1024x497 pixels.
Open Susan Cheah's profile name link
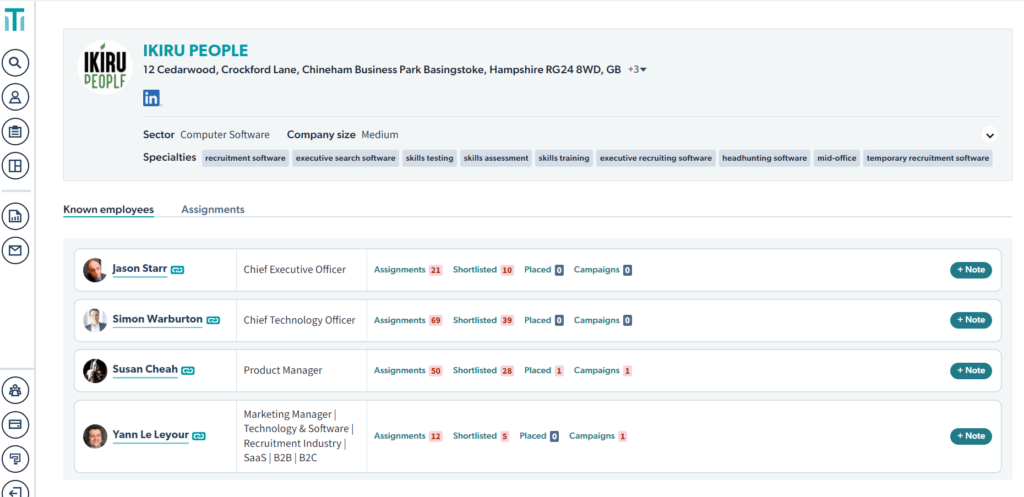click(145, 370)
